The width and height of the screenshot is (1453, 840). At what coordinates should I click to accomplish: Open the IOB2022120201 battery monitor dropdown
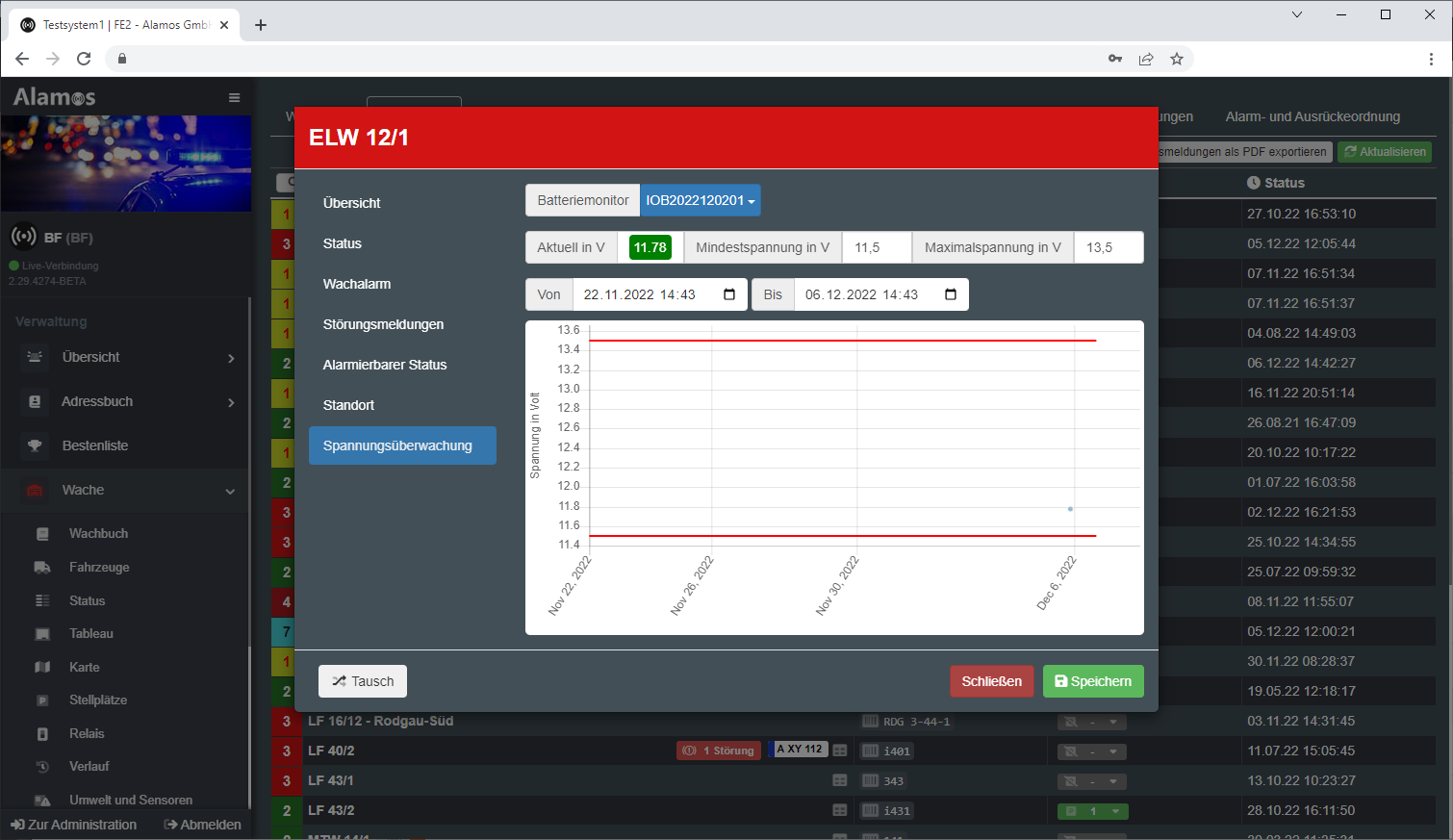[x=701, y=200]
